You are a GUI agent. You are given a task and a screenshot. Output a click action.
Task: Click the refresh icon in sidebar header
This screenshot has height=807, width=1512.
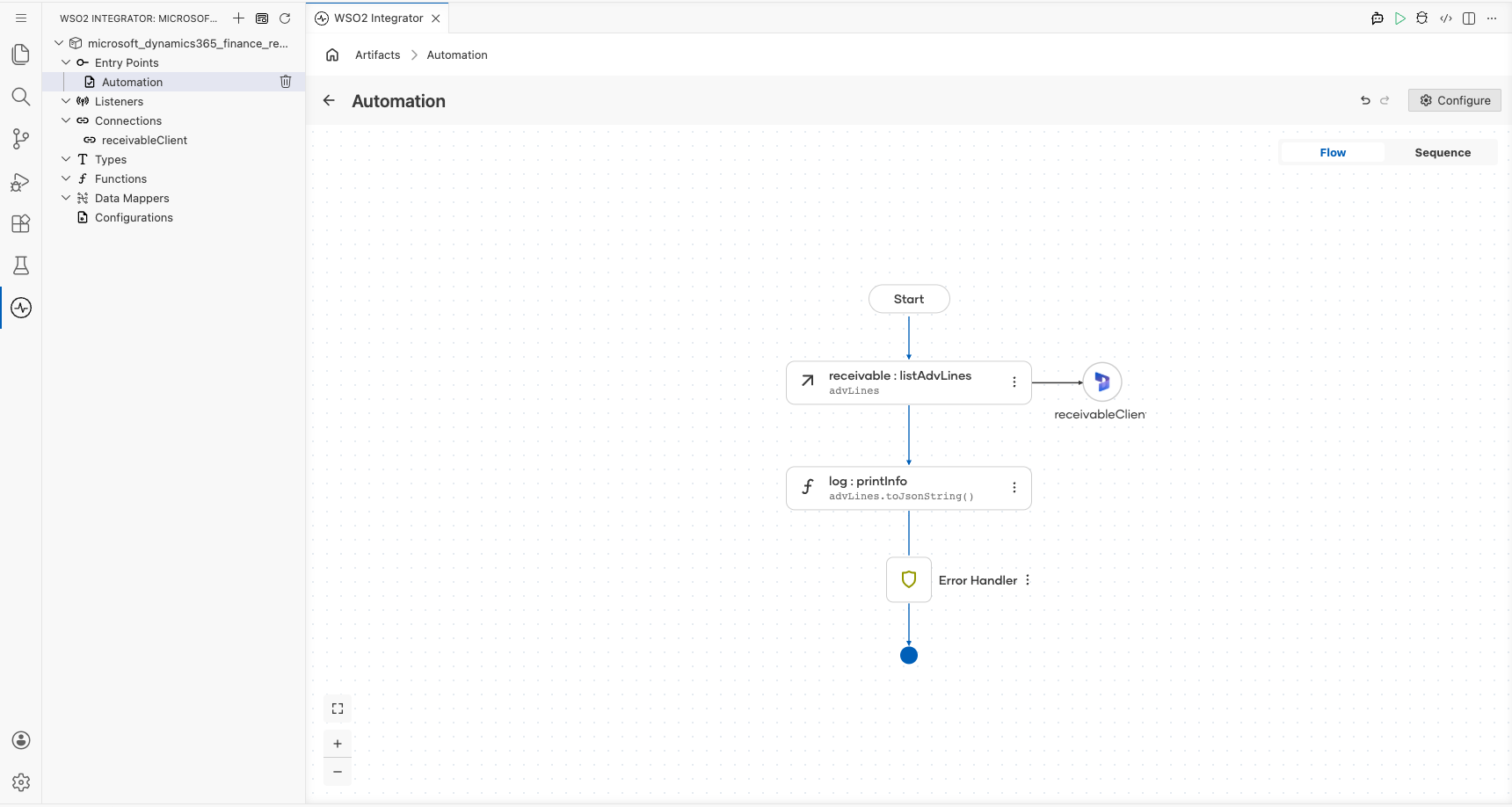click(285, 18)
